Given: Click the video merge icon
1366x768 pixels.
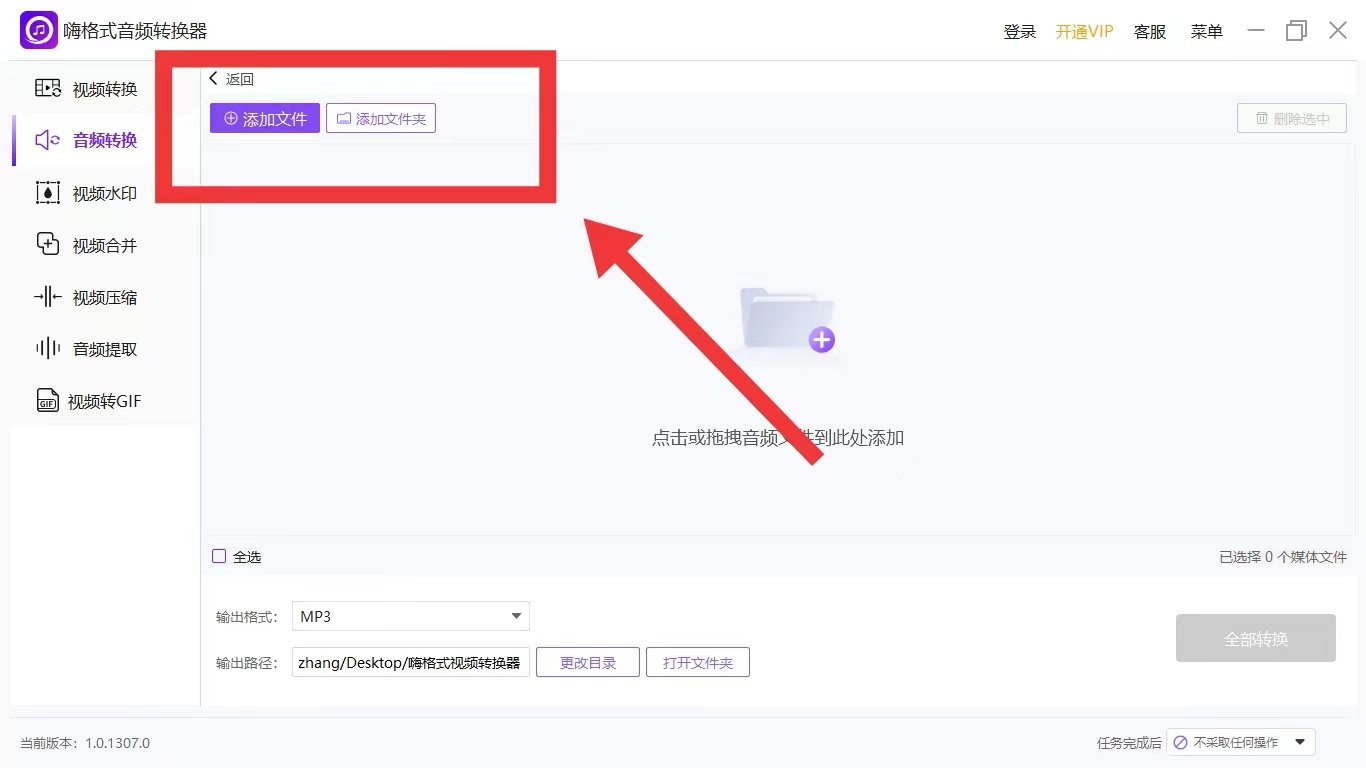Looking at the screenshot, I should 48,244.
